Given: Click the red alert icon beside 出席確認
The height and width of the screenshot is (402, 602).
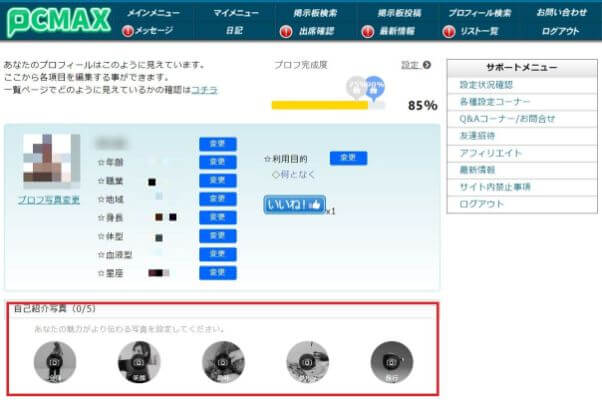Looking at the screenshot, I should click(286, 31).
